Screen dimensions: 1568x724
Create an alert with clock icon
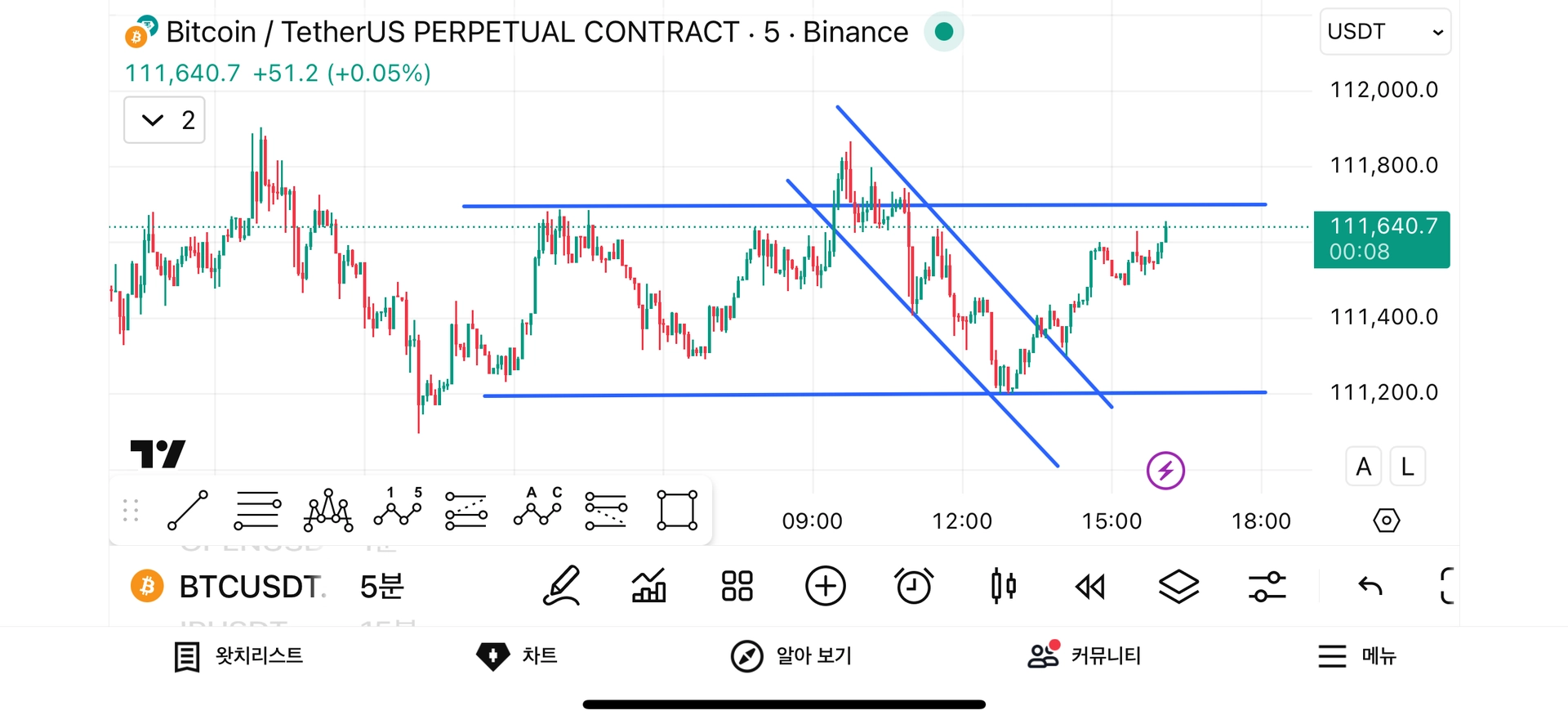913,586
